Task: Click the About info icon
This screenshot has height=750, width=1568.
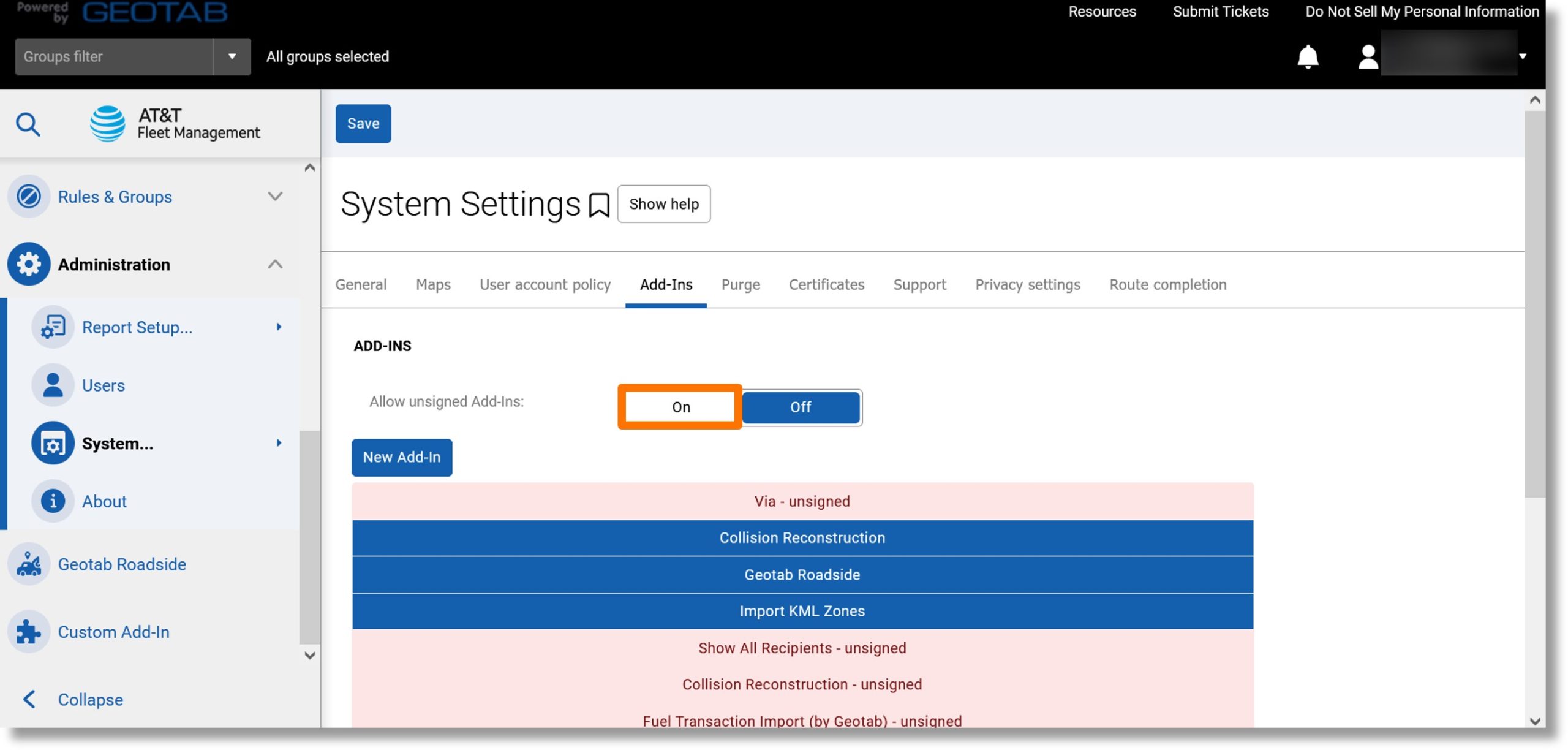Action: pyautogui.click(x=53, y=501)
